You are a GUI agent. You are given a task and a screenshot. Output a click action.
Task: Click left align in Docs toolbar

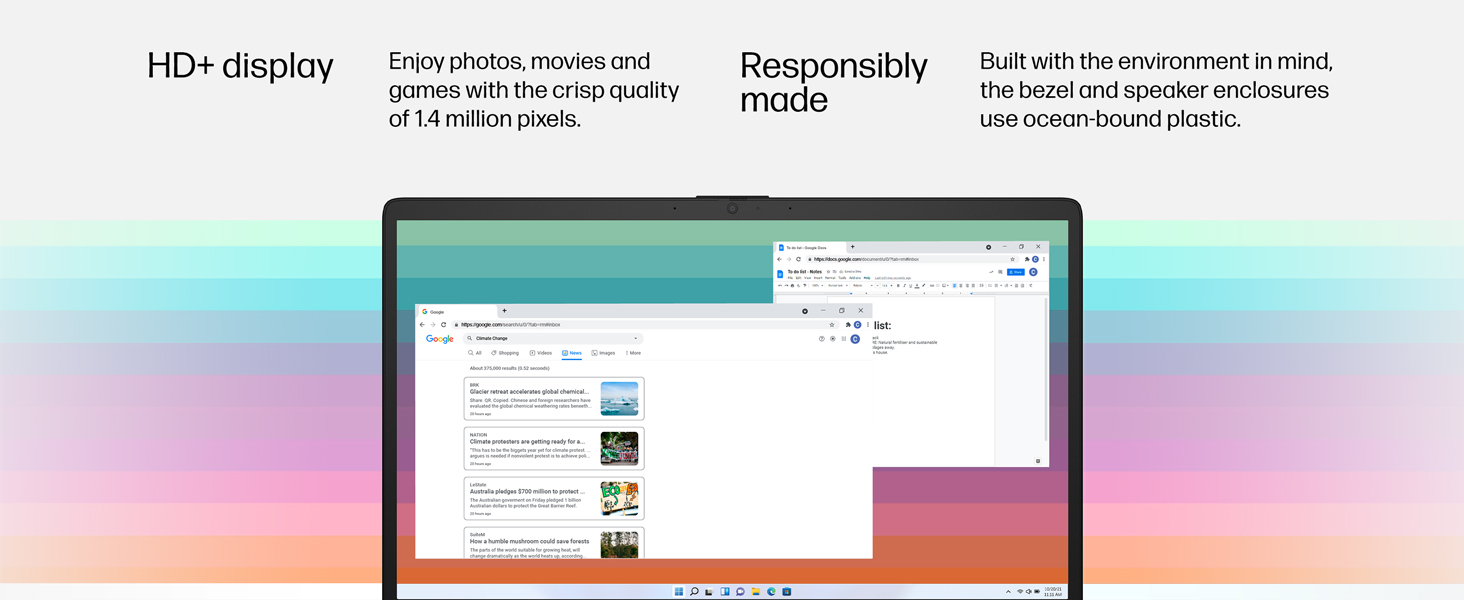[955, 285]
